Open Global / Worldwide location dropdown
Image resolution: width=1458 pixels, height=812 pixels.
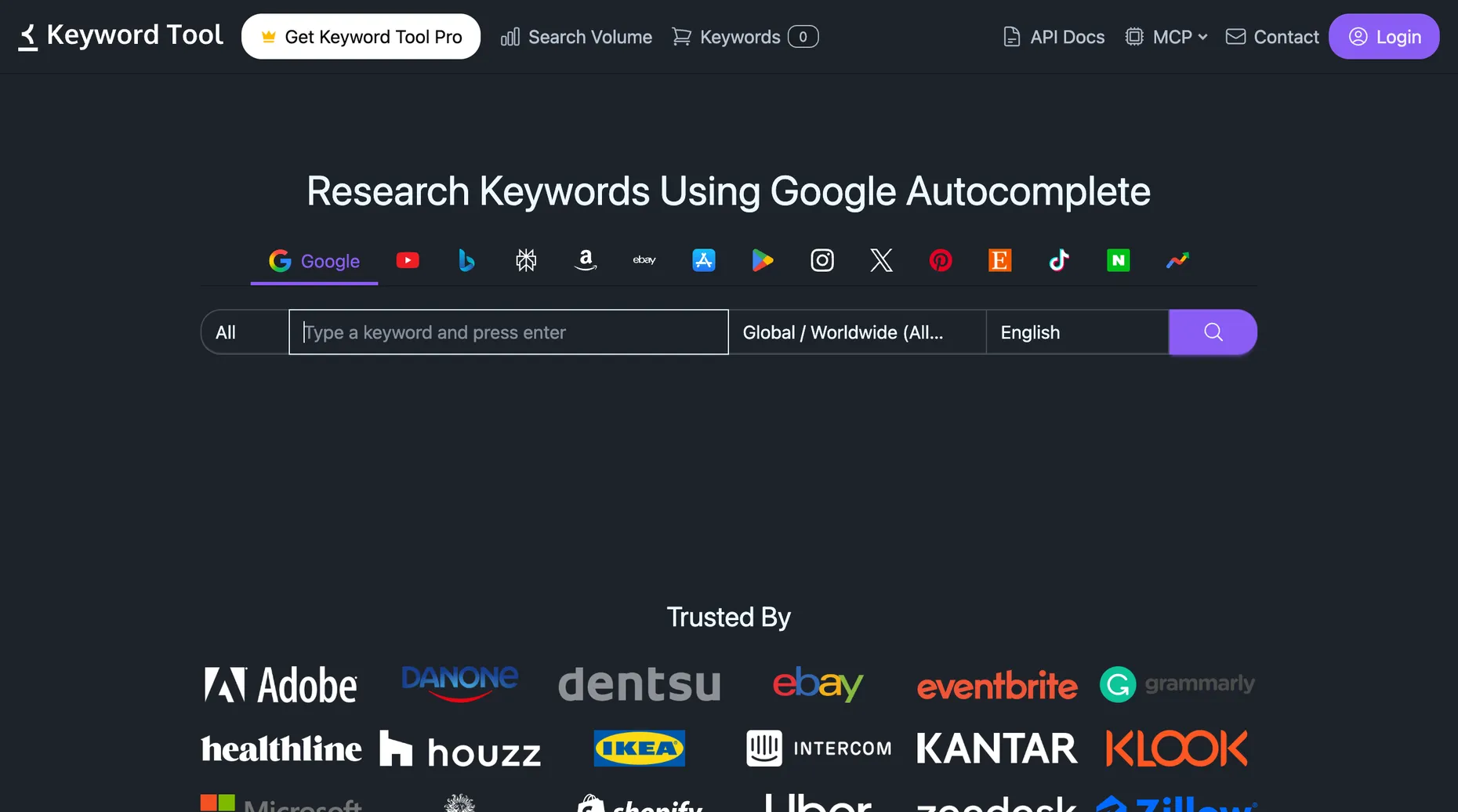tap(858, 332)
